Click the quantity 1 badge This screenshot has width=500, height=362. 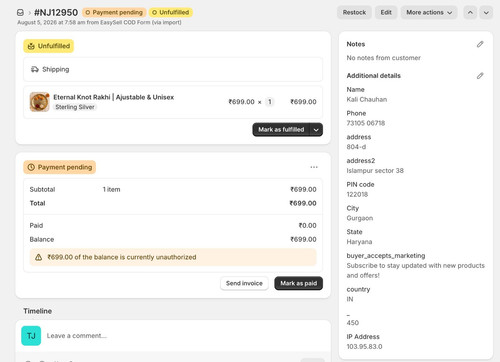click(270, 102)
